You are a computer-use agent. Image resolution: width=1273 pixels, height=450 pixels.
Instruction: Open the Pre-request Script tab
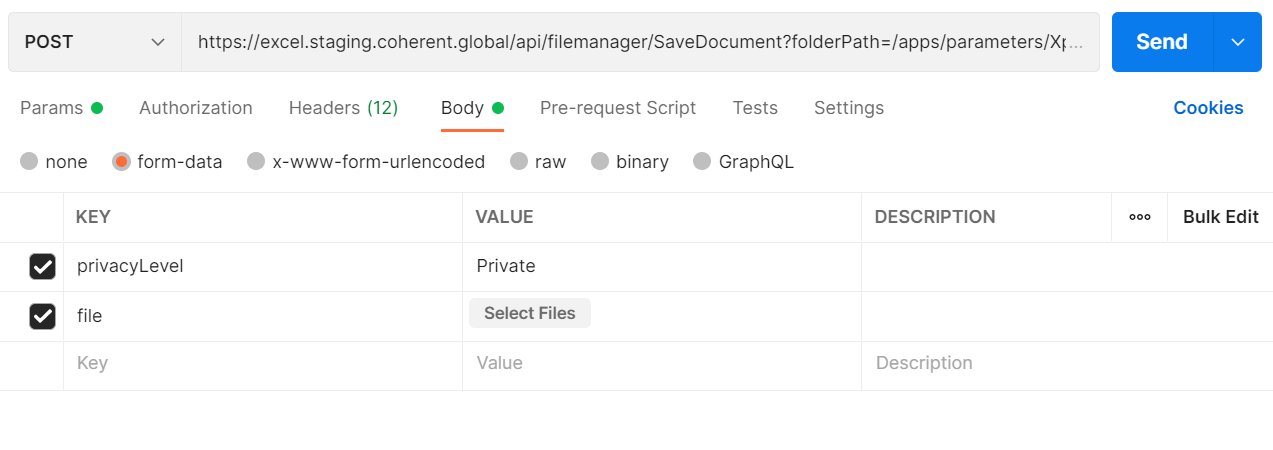tap(618, 108)
